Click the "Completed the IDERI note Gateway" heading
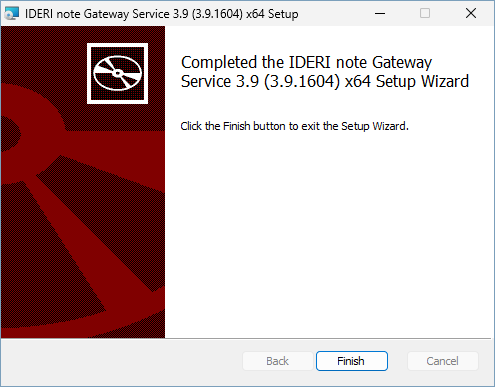 tap(306, 62)
